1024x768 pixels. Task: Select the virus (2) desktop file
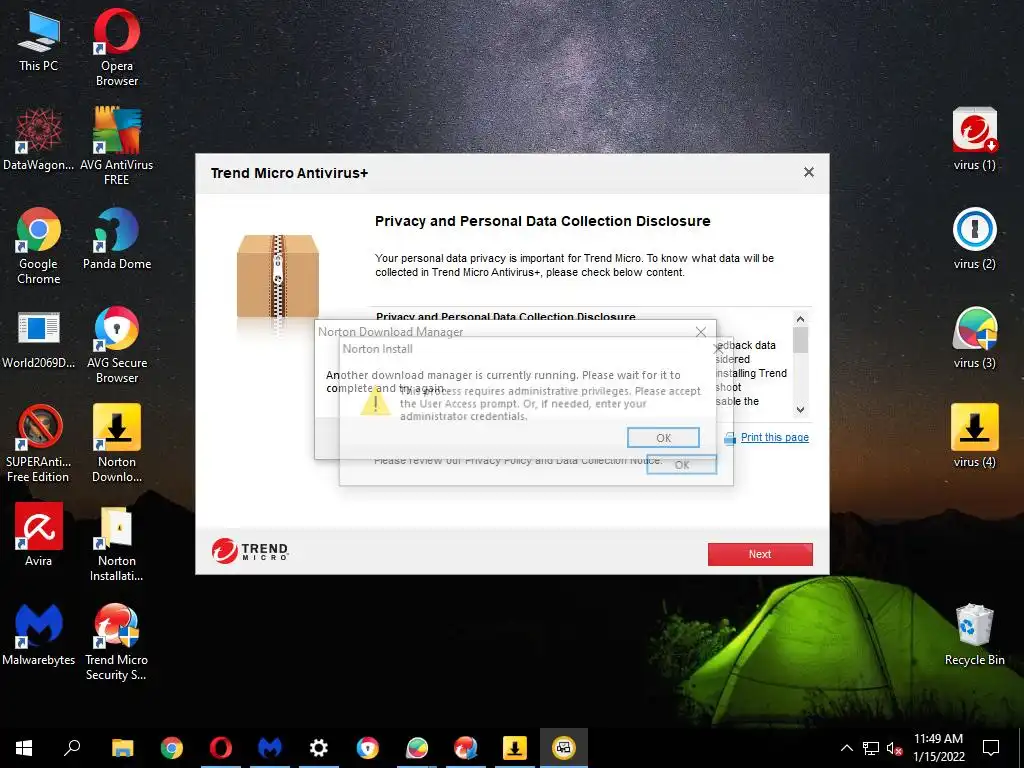[974, 239]
